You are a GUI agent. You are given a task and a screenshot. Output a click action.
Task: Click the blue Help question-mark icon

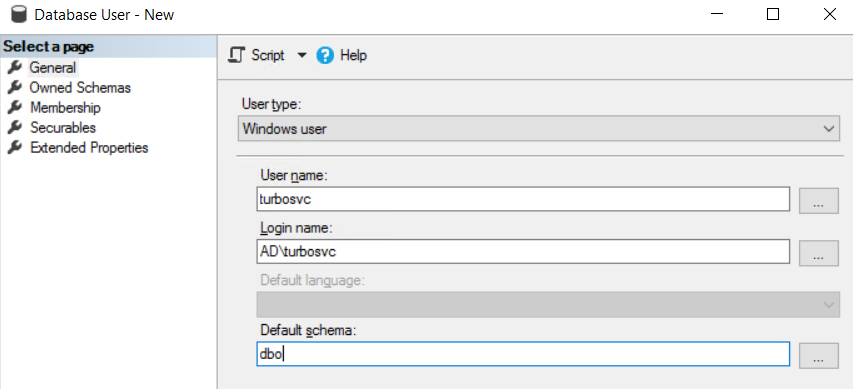point(325,55)
